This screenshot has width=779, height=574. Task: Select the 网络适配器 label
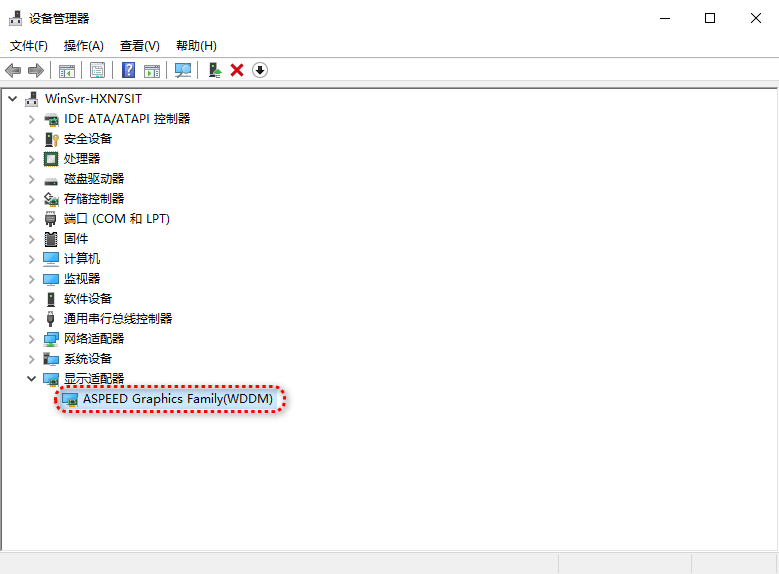[x=94, y=338]
